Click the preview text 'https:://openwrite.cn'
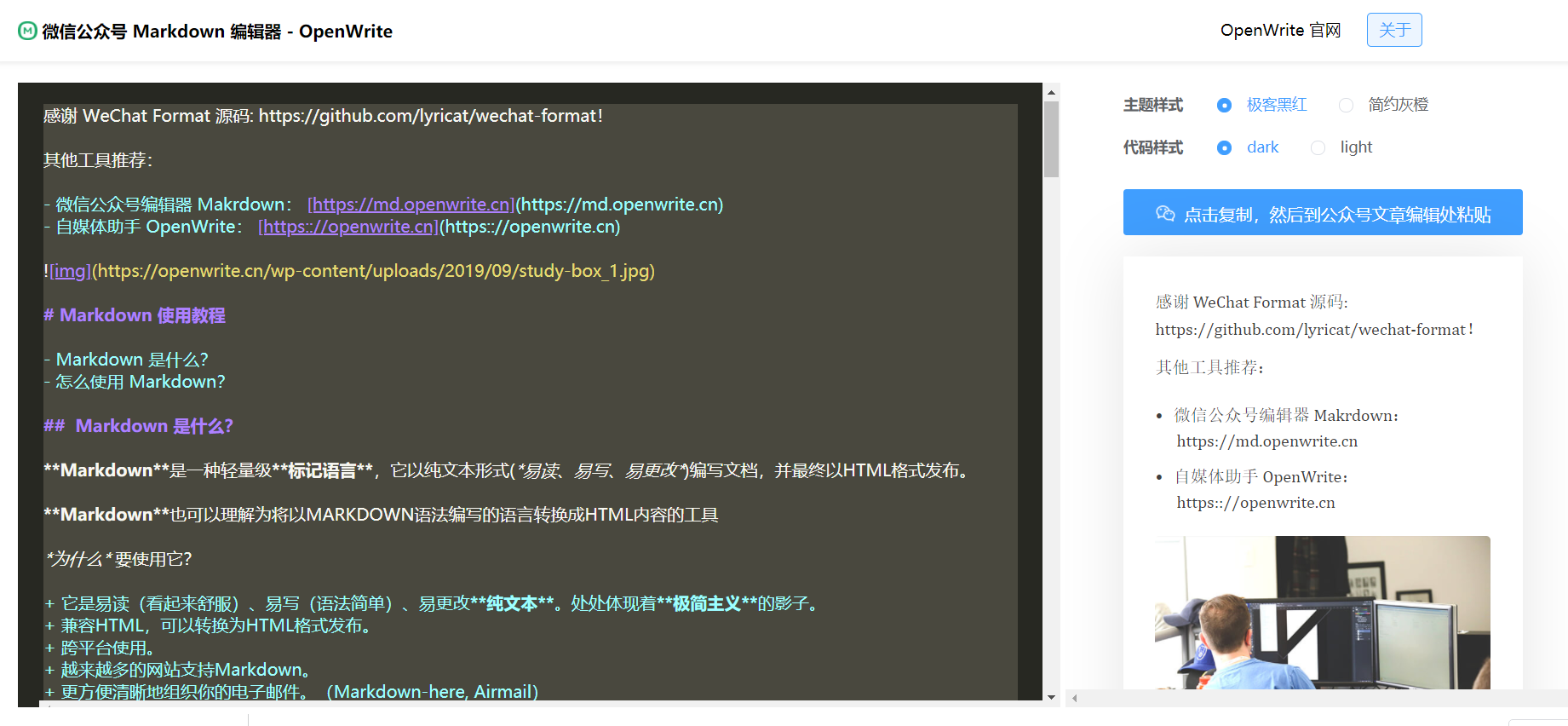The height and width of the screenshot is (726, 1568). click(1256, 503)
